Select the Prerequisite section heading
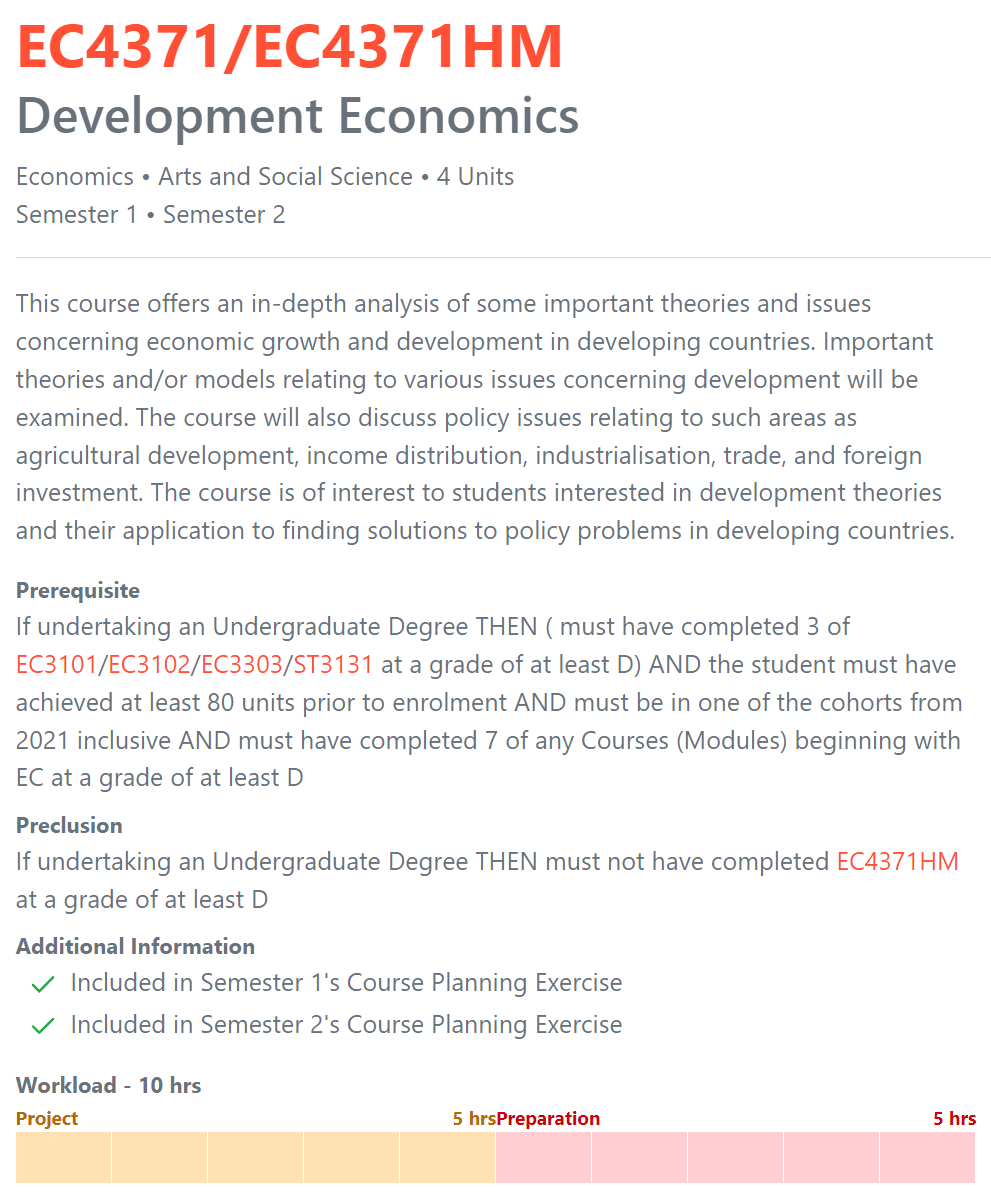 [78, 591]
